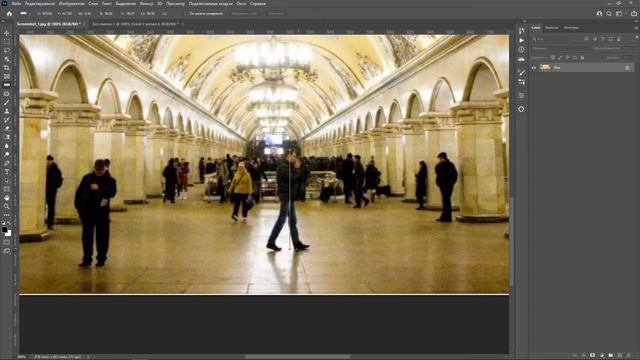
Task: Toggle lock transparent pixels
Action: click(x=553, y=58)
